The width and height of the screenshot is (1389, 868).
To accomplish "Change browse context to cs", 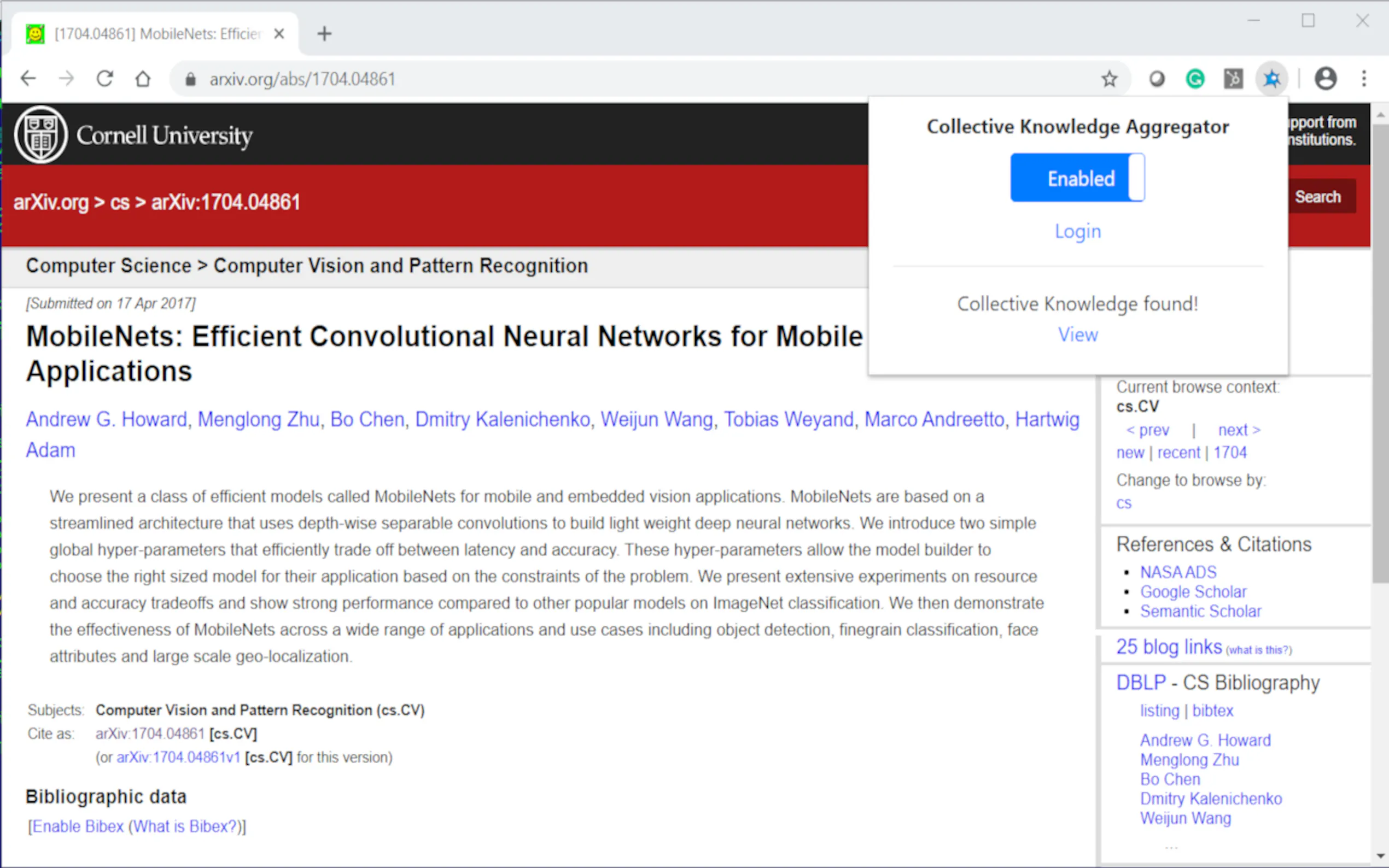I will (x=1124, y=503).
